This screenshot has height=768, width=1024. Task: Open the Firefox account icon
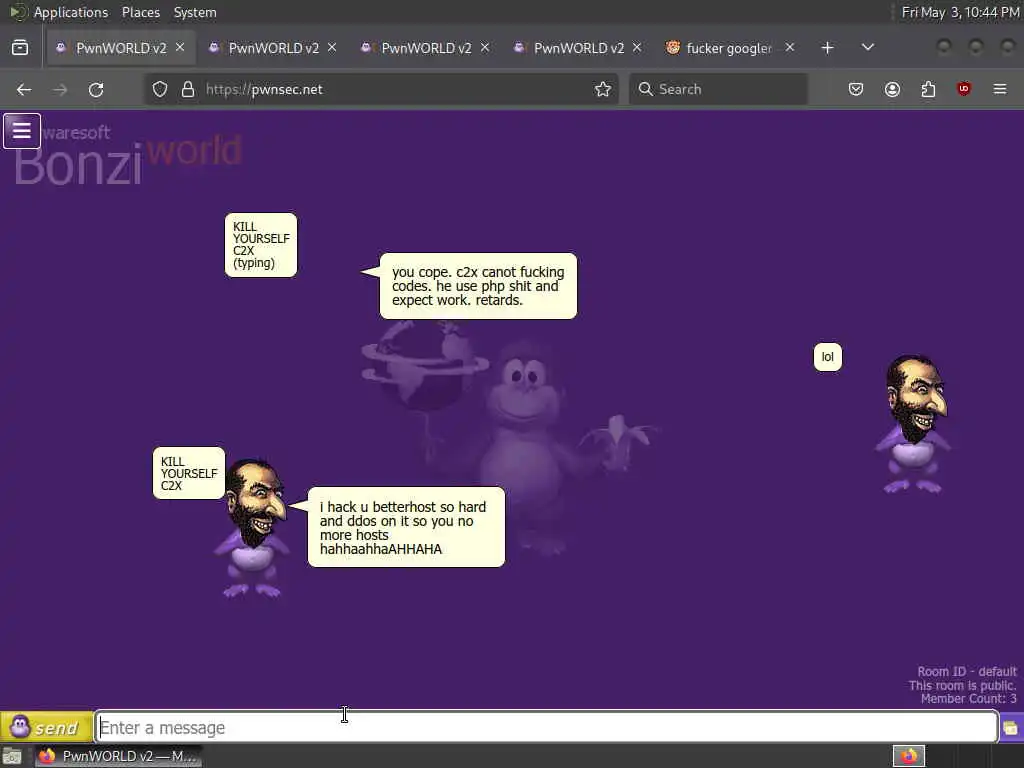tap(892, 89)
